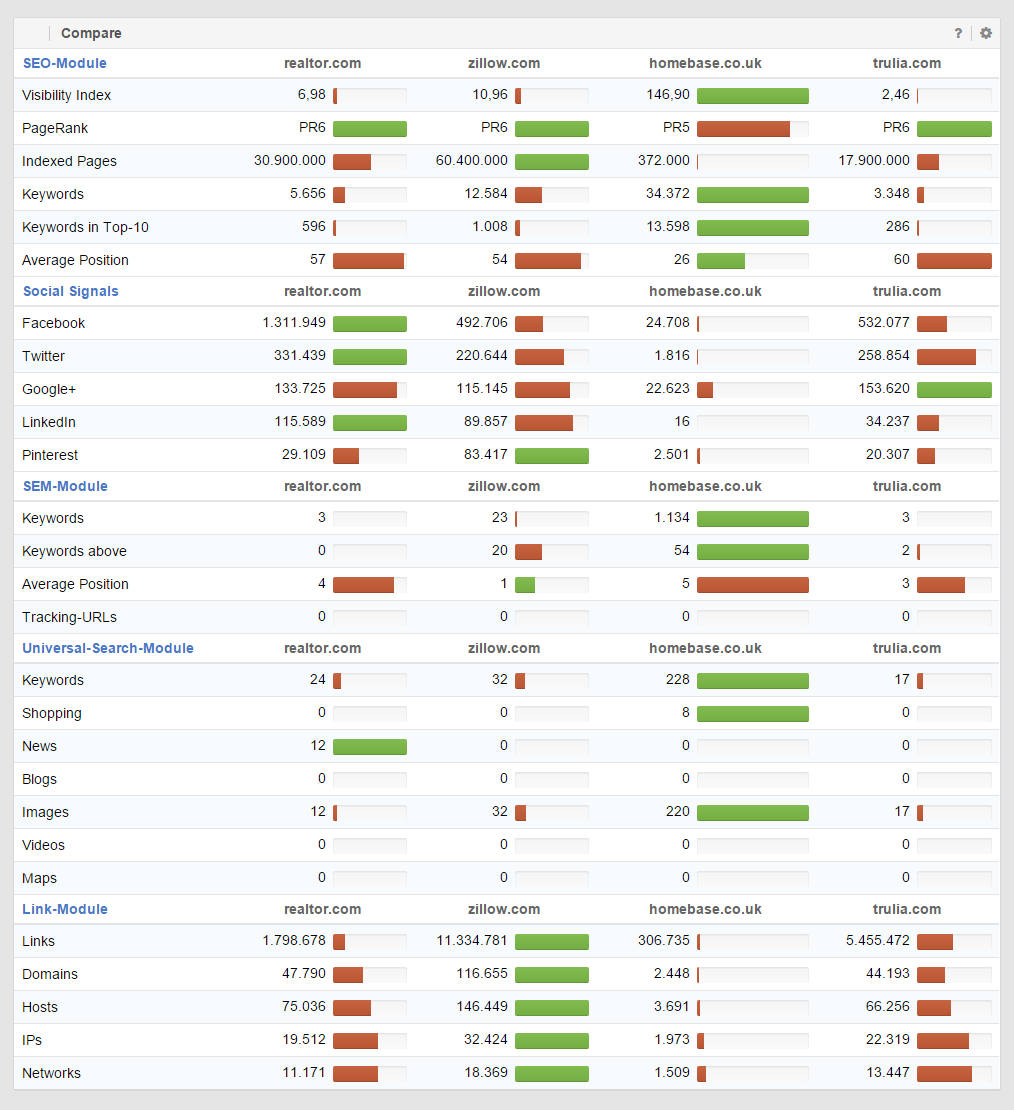Select the zillow.com column header

[504, 63]
